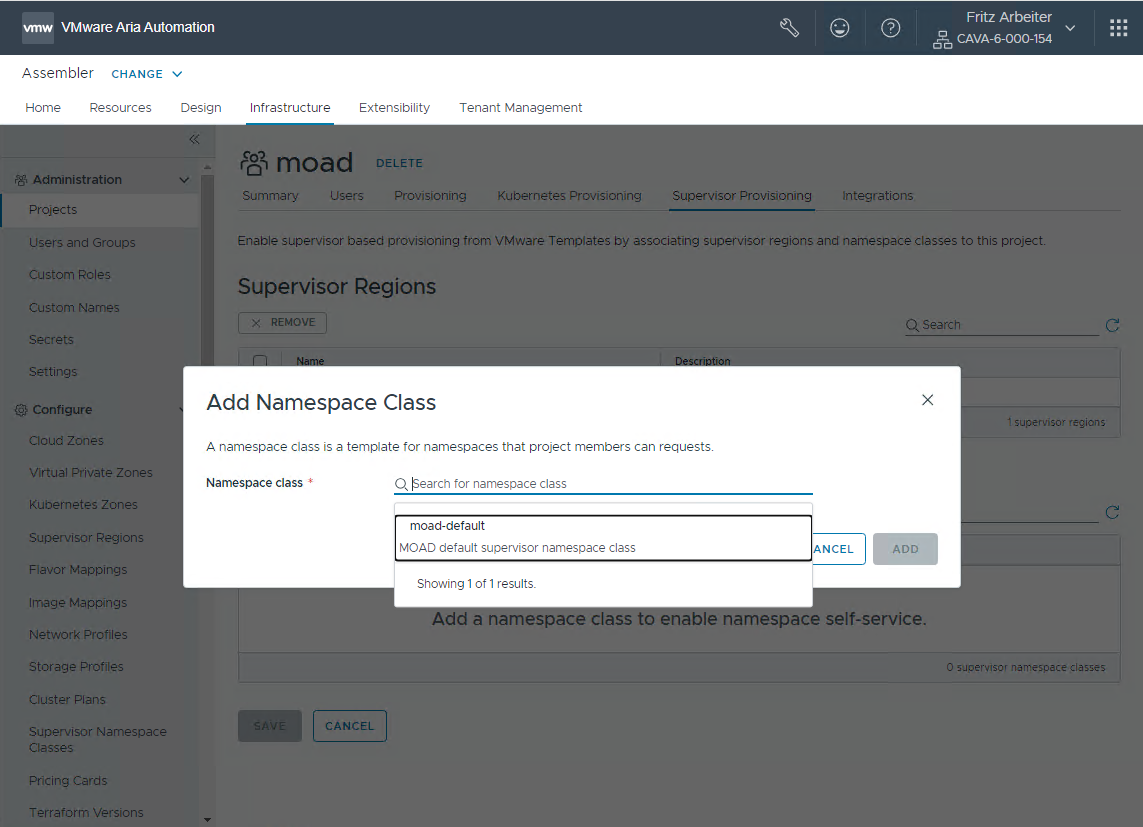Open Pricing Cards
This screenshot has height=827, width=1143.
pos(68,780)
